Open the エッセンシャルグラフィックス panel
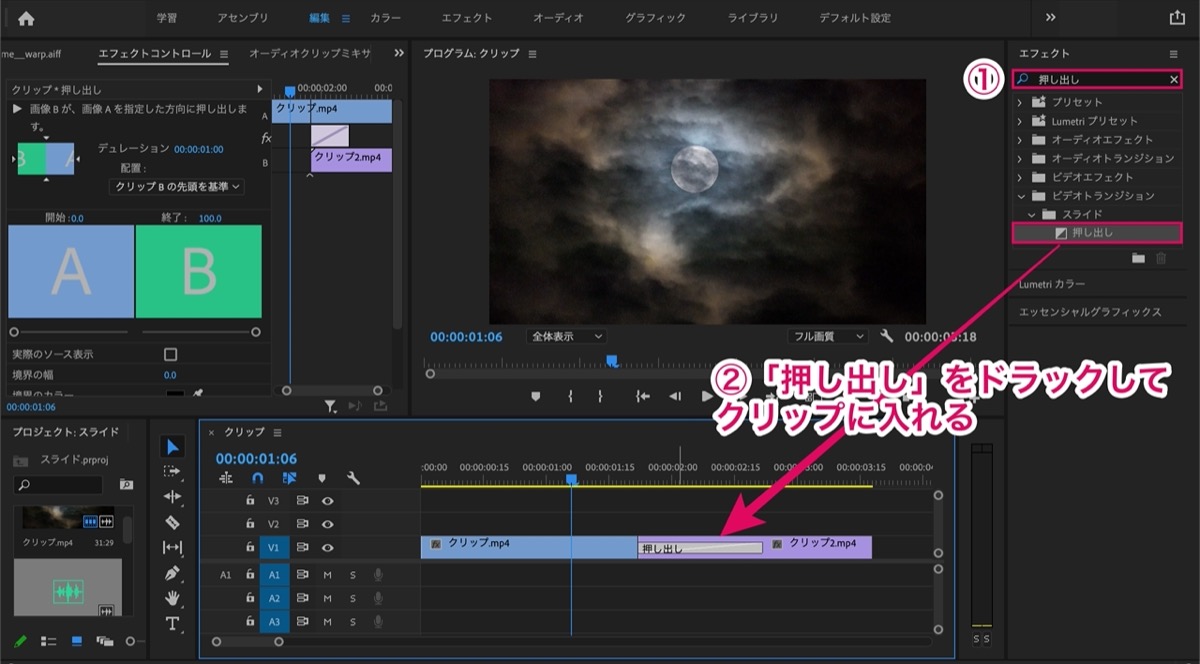Image resolution: width=1200 pixels, height=664 pixels. click(1090, 312)
